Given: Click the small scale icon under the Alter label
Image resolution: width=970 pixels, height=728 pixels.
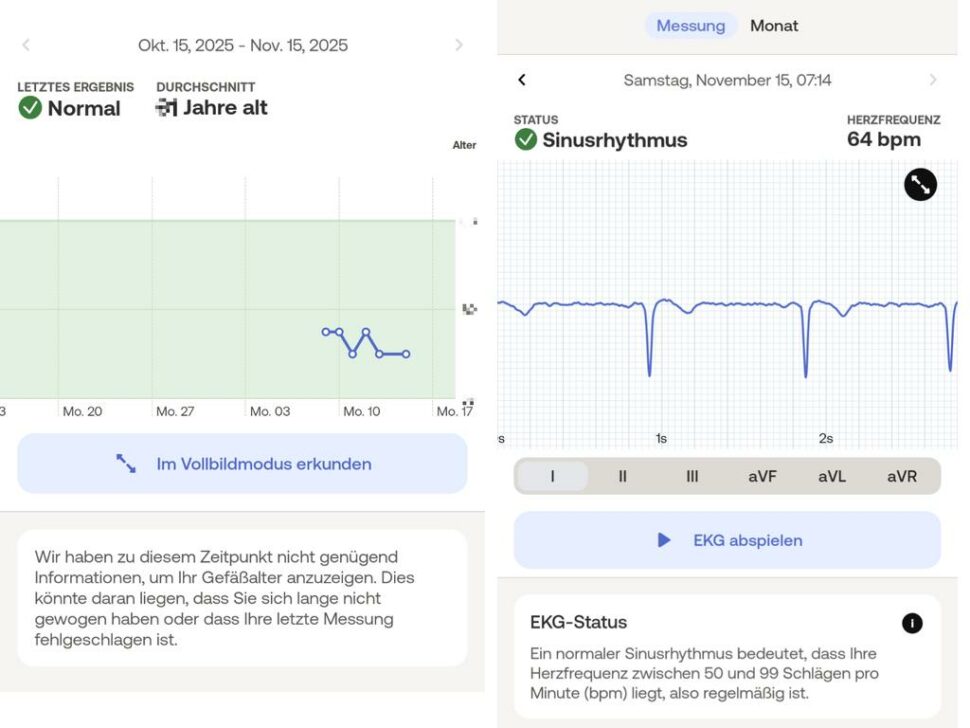Looking at the screenshot, I should [x=473, y=219].
